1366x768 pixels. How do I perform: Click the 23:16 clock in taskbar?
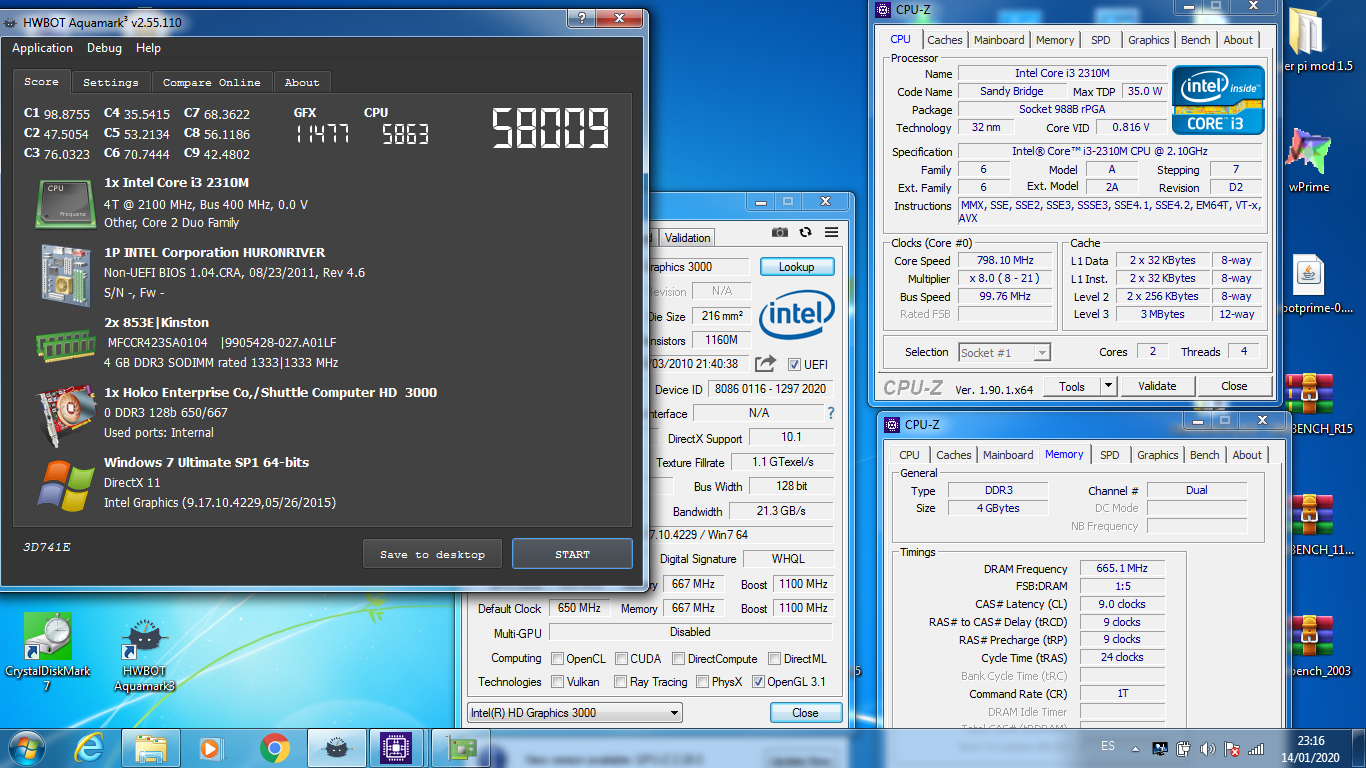(1310, 741)
